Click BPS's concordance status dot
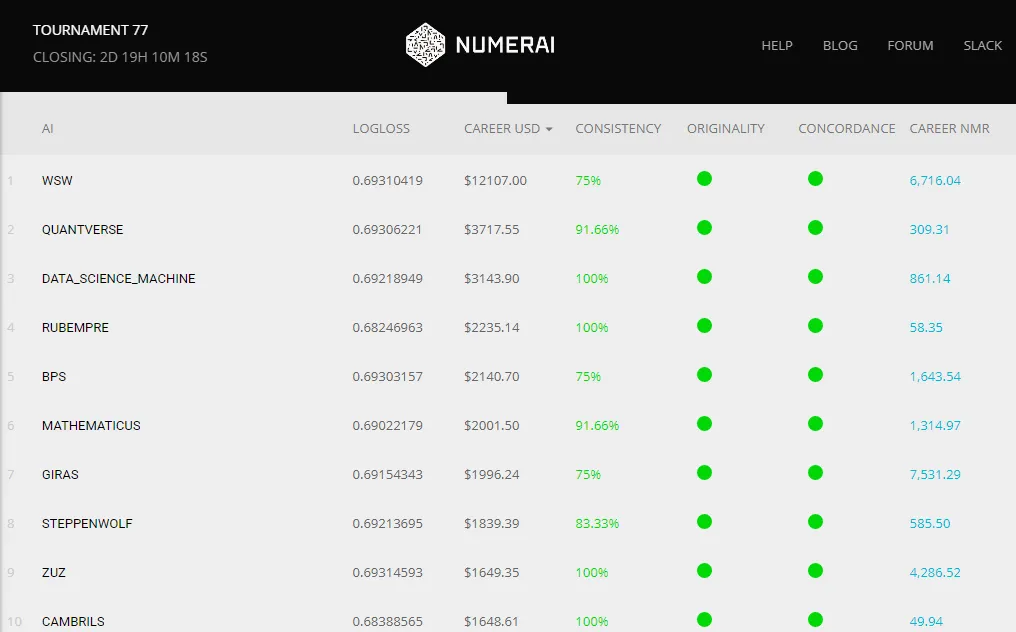 point(815,375)
